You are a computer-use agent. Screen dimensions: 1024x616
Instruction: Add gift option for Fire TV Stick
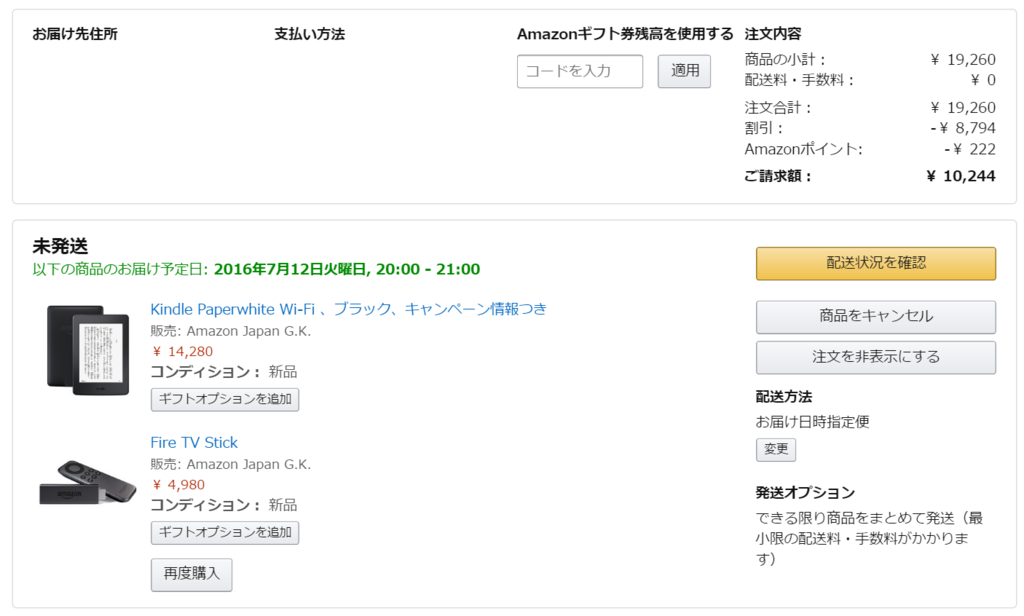click(x=225, y=532)
